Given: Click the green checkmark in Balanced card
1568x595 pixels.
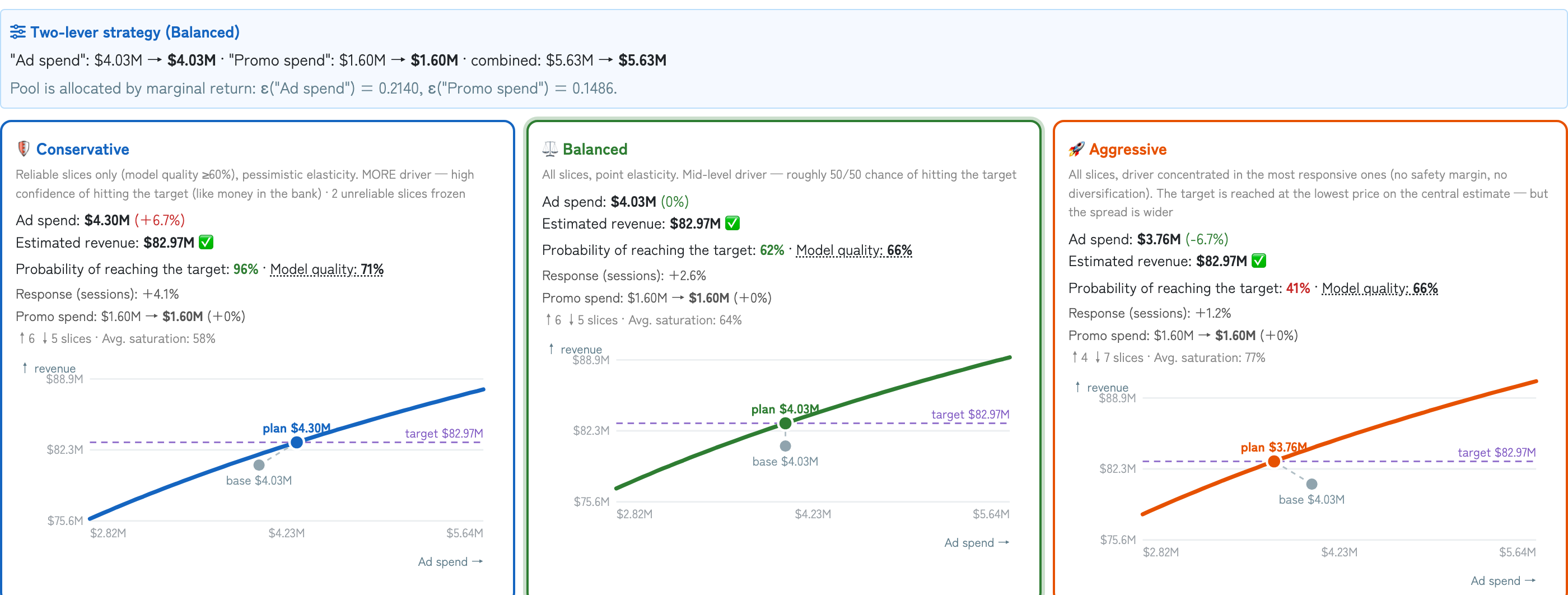Looking at the screenshot, I should pos(733,224).
